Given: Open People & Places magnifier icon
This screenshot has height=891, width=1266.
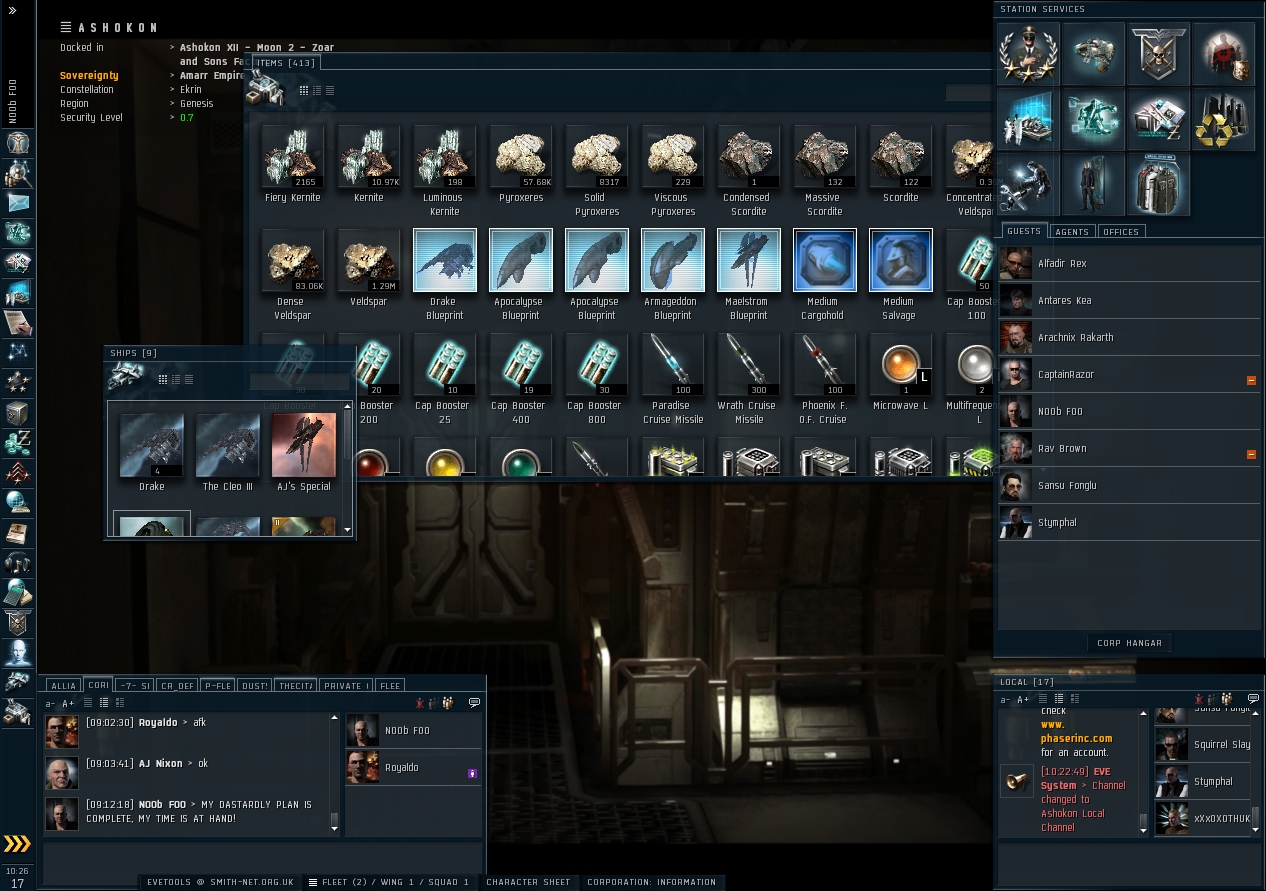Looking at the screenshot, I should 17,173.
